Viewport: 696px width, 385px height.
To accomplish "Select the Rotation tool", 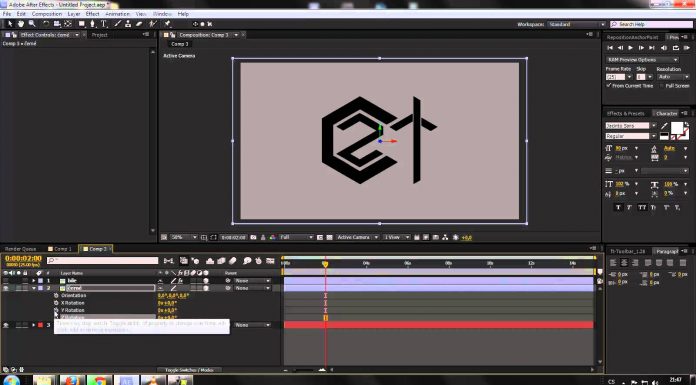I will pos(46,24).
